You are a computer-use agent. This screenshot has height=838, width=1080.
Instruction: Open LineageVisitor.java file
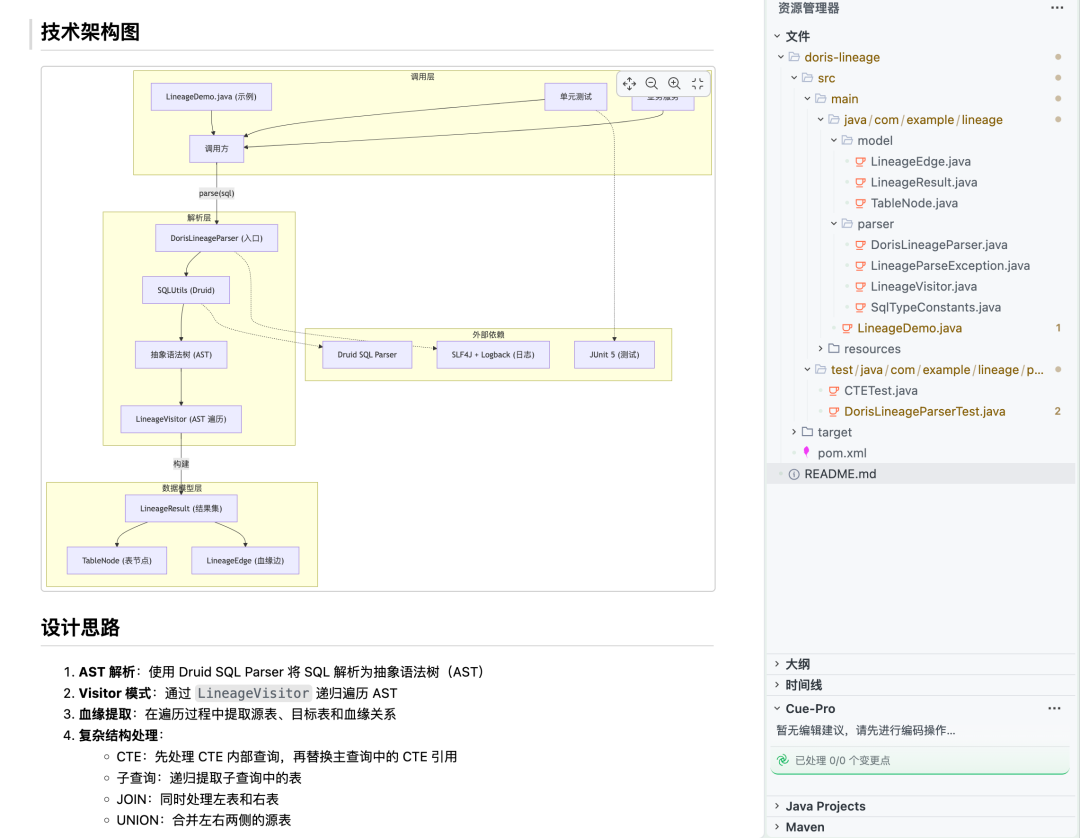tap(924, 286)
